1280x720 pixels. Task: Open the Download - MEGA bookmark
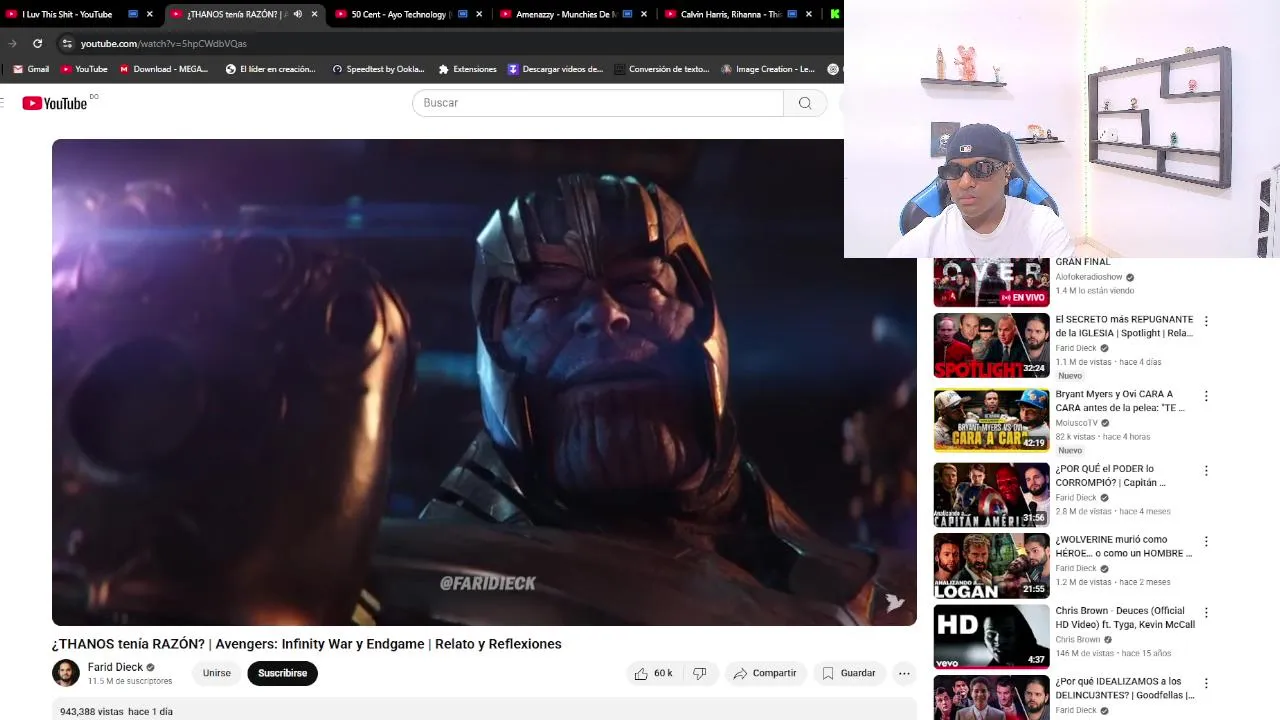click(x=164, y=69)
